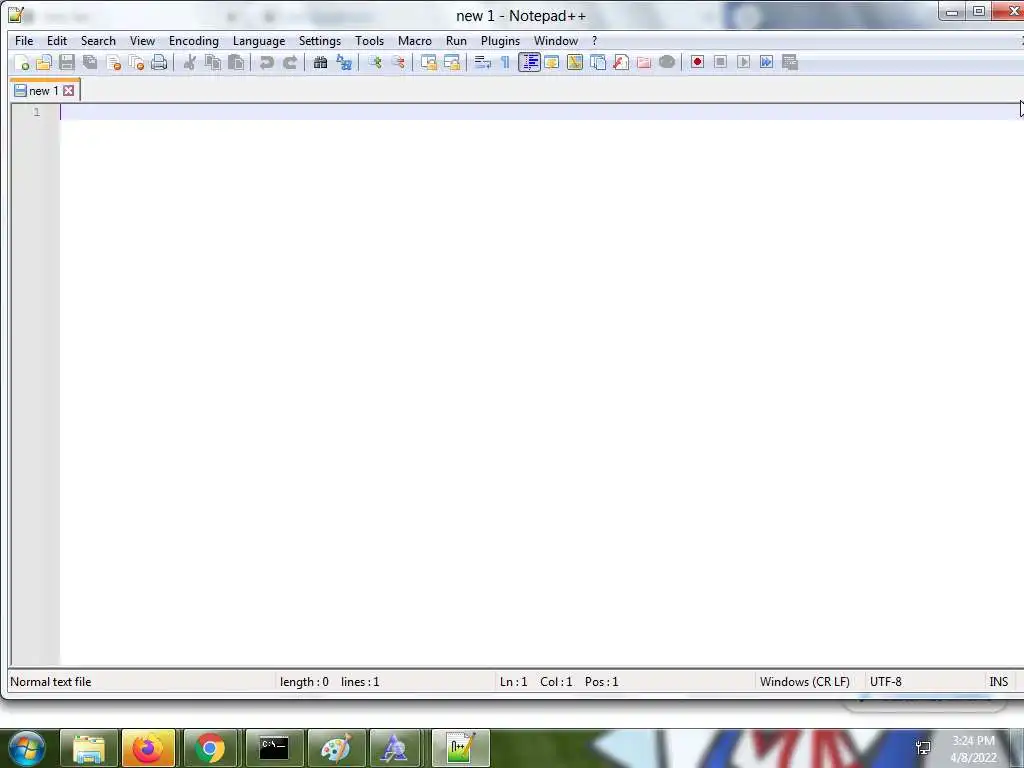
Task: Click 'length : 0 lines : 1' status field
Action: 330,682
